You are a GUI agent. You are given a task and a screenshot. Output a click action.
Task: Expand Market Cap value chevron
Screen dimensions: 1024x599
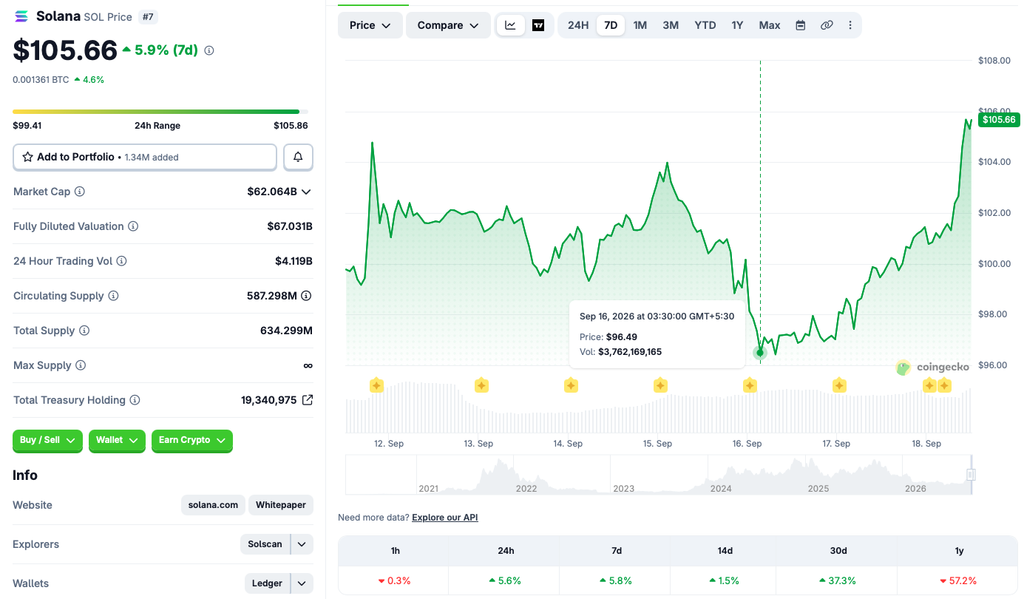coord(306,191)
